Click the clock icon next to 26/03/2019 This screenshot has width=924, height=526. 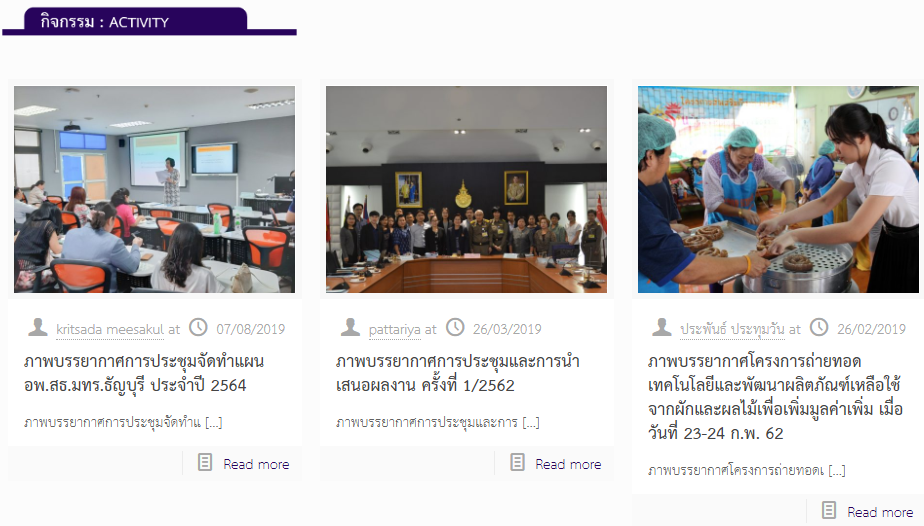click(x=455, y=327)
